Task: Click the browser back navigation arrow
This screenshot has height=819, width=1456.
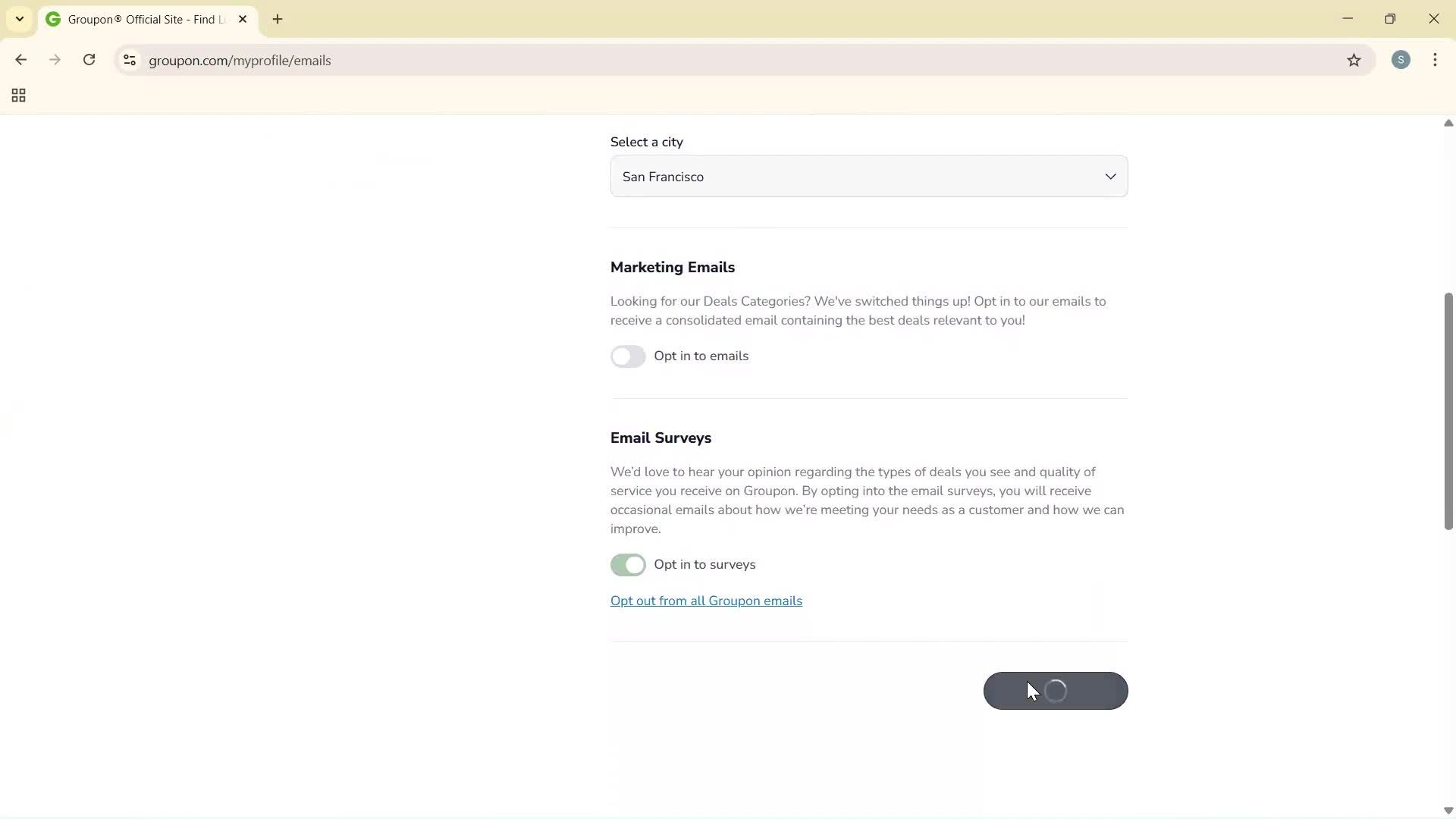Action: tap(20, 60)
